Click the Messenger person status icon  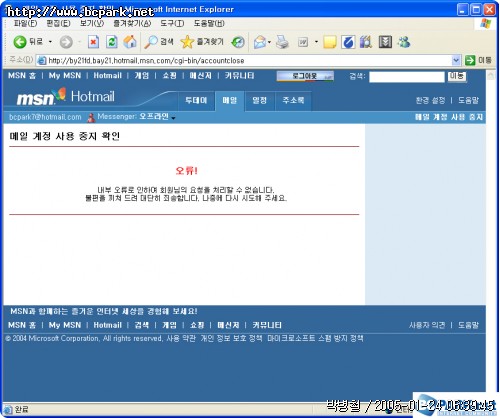tap(91, 117)
